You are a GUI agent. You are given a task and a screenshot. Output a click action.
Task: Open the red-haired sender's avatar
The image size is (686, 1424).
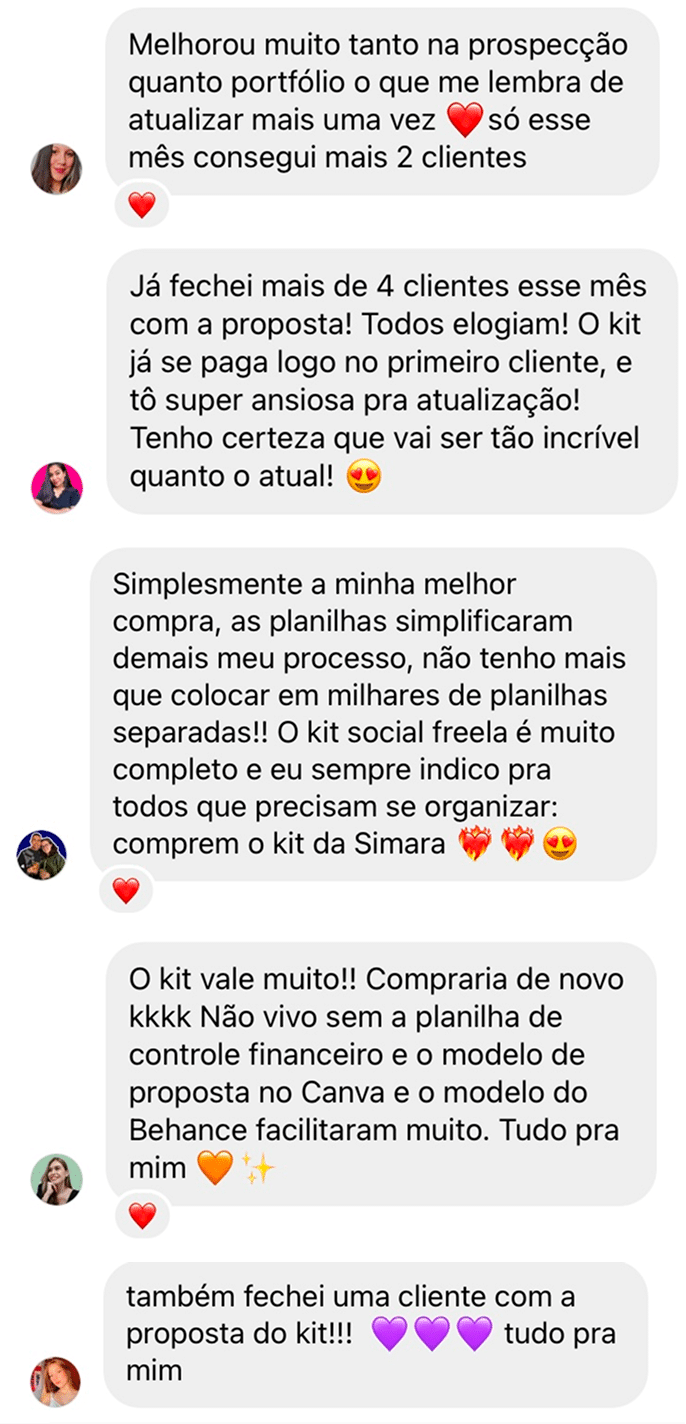pos(56,1382)
